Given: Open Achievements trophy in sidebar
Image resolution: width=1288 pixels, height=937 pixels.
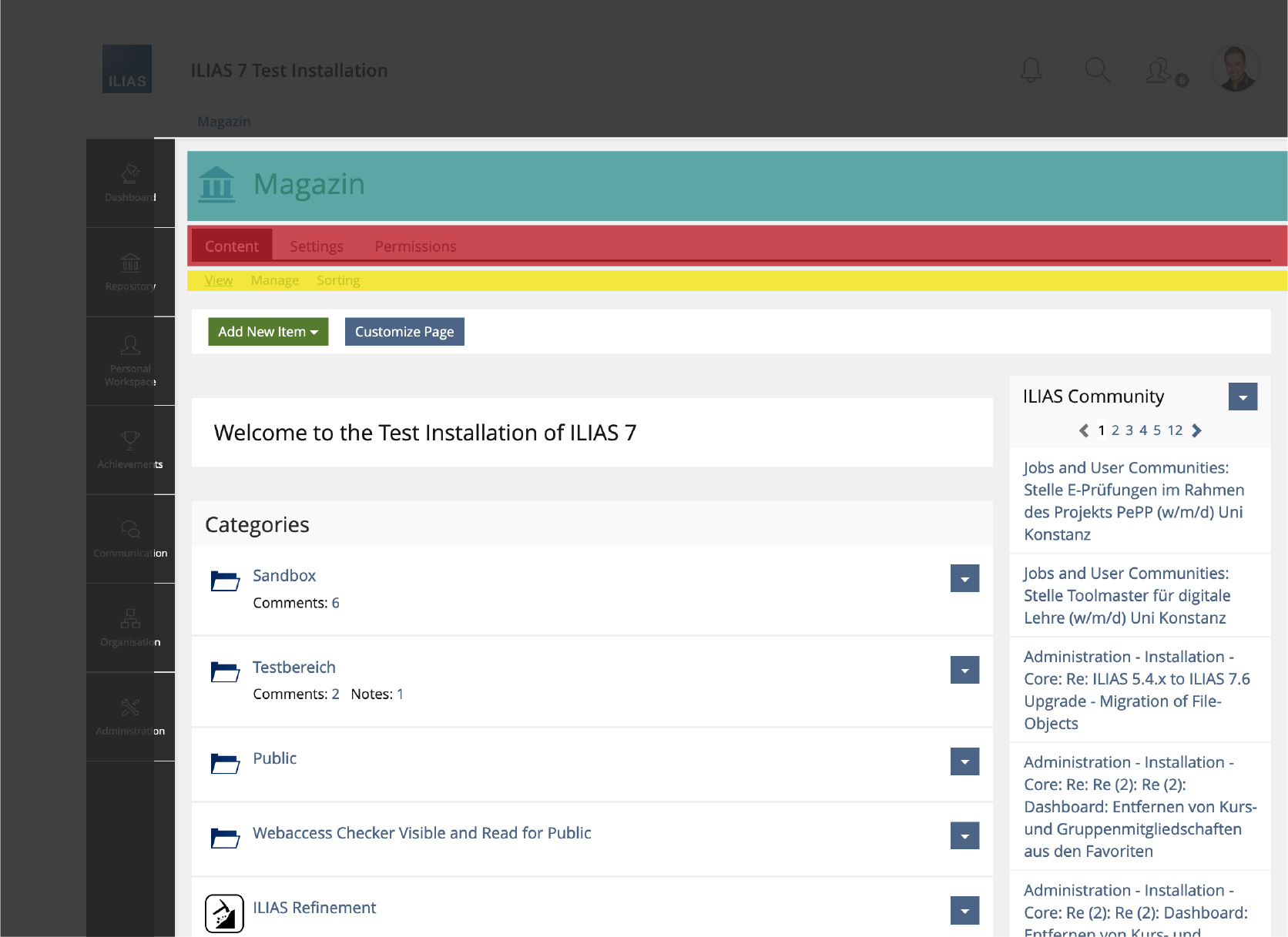Looking at the screenshot, I should pos(130,450).
